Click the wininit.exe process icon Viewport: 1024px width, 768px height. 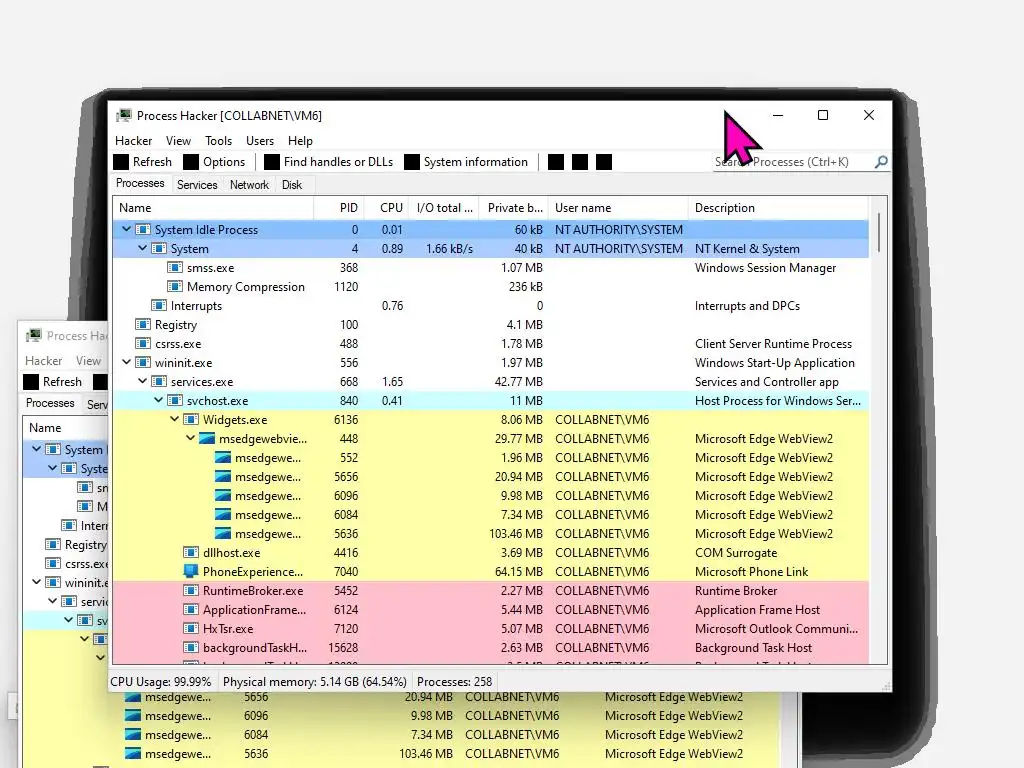(142, 362)
